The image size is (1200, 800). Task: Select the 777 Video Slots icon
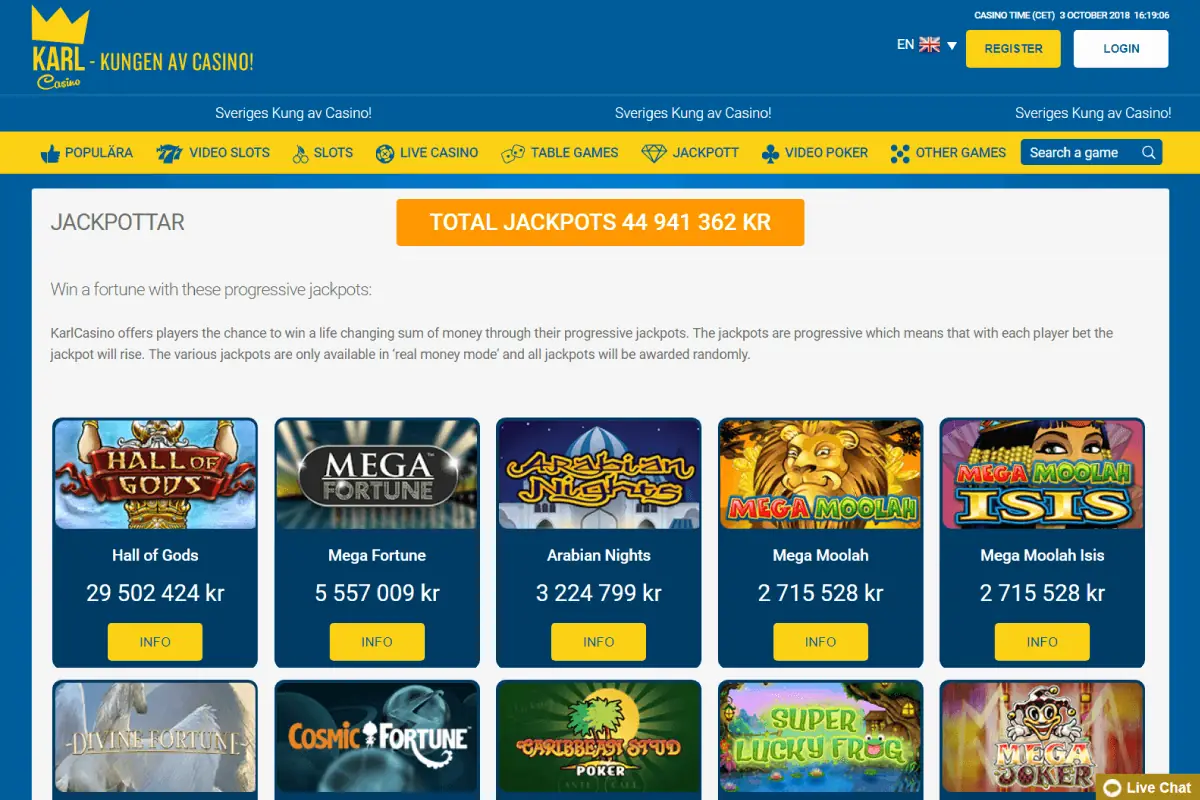pos(169,153)
